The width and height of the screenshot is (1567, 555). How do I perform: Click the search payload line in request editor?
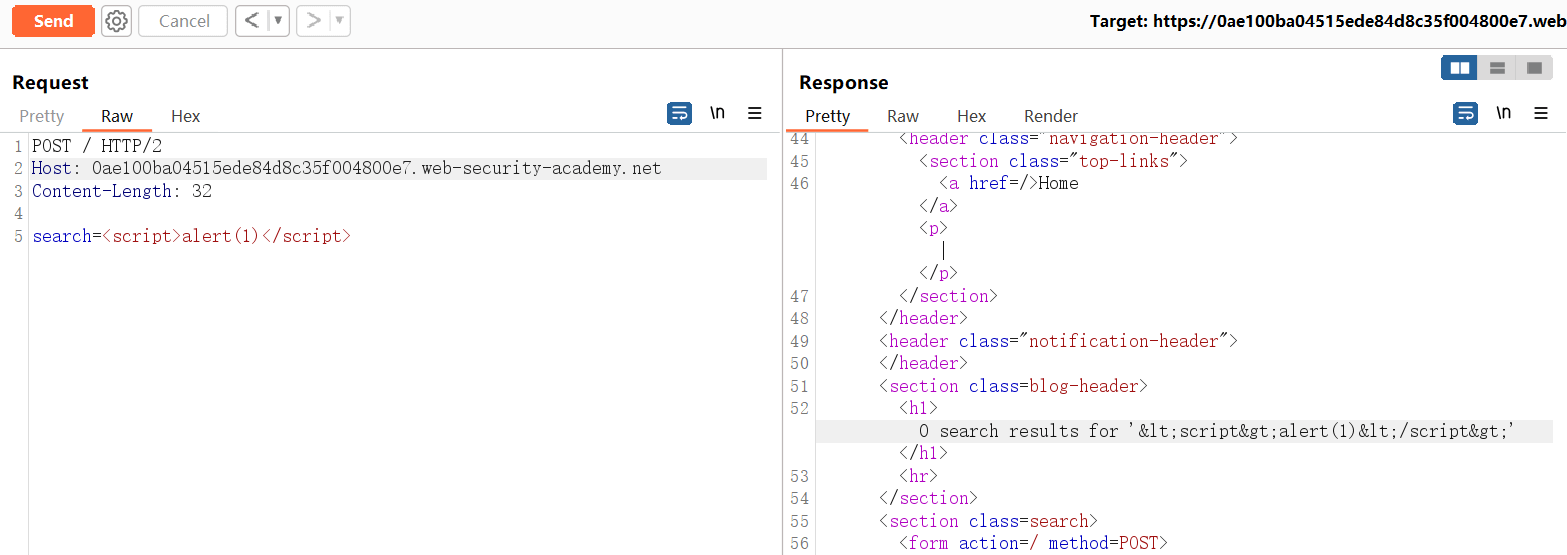coord(192,237)
